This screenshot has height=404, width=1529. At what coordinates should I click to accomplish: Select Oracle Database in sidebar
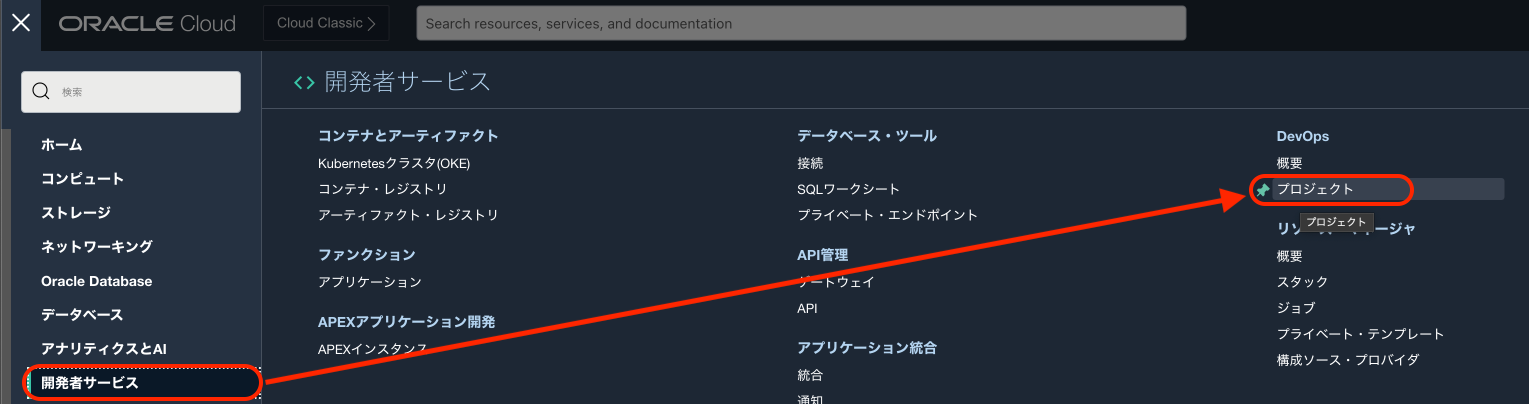pyautogui.click(x=97, y=281)
